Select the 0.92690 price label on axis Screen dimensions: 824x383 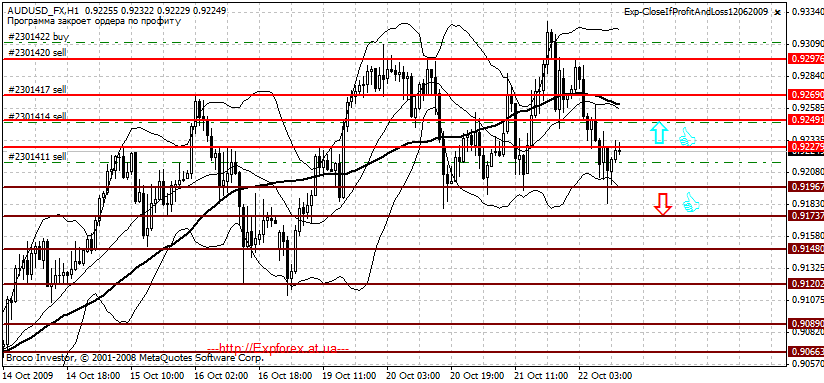click(806, 95)
